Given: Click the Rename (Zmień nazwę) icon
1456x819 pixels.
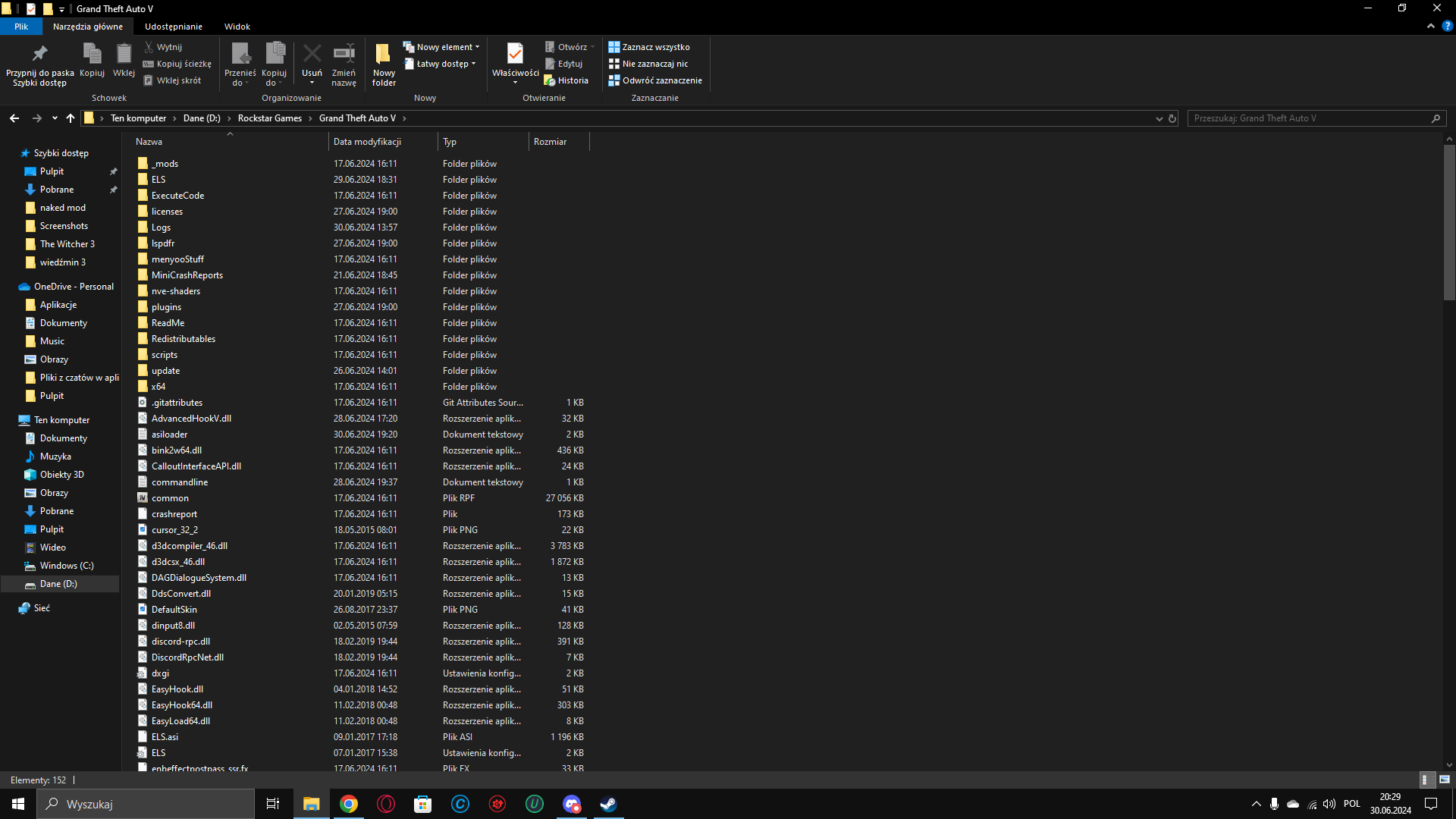Looking at the screenshot, I should (344, 55).
